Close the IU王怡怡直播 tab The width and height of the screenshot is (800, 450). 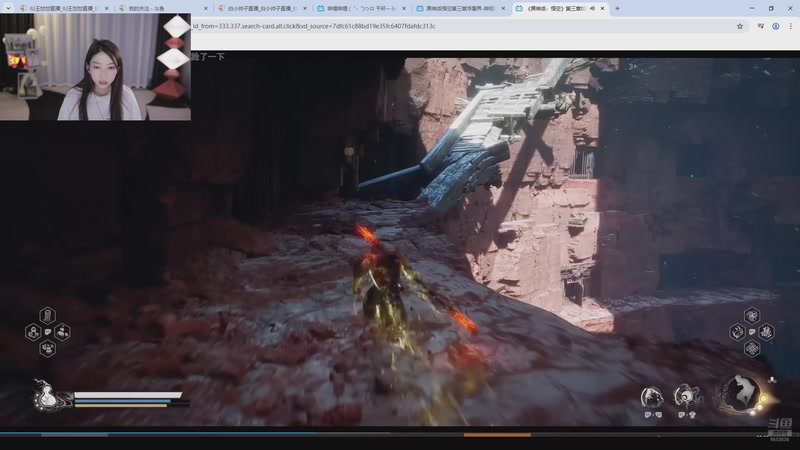coord(107,9)
